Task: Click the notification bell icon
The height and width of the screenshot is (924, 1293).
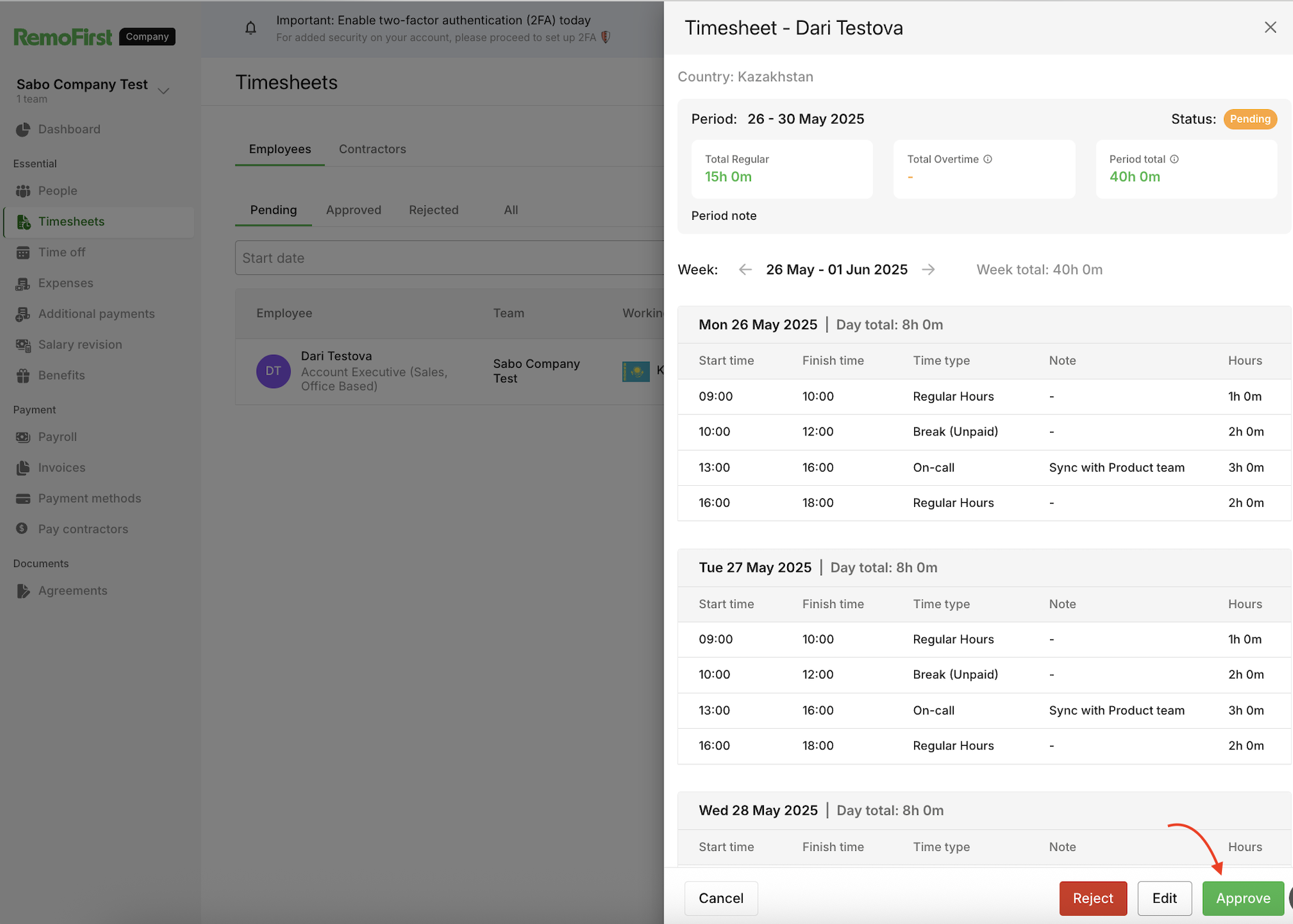Action: [x=251, y=28]
